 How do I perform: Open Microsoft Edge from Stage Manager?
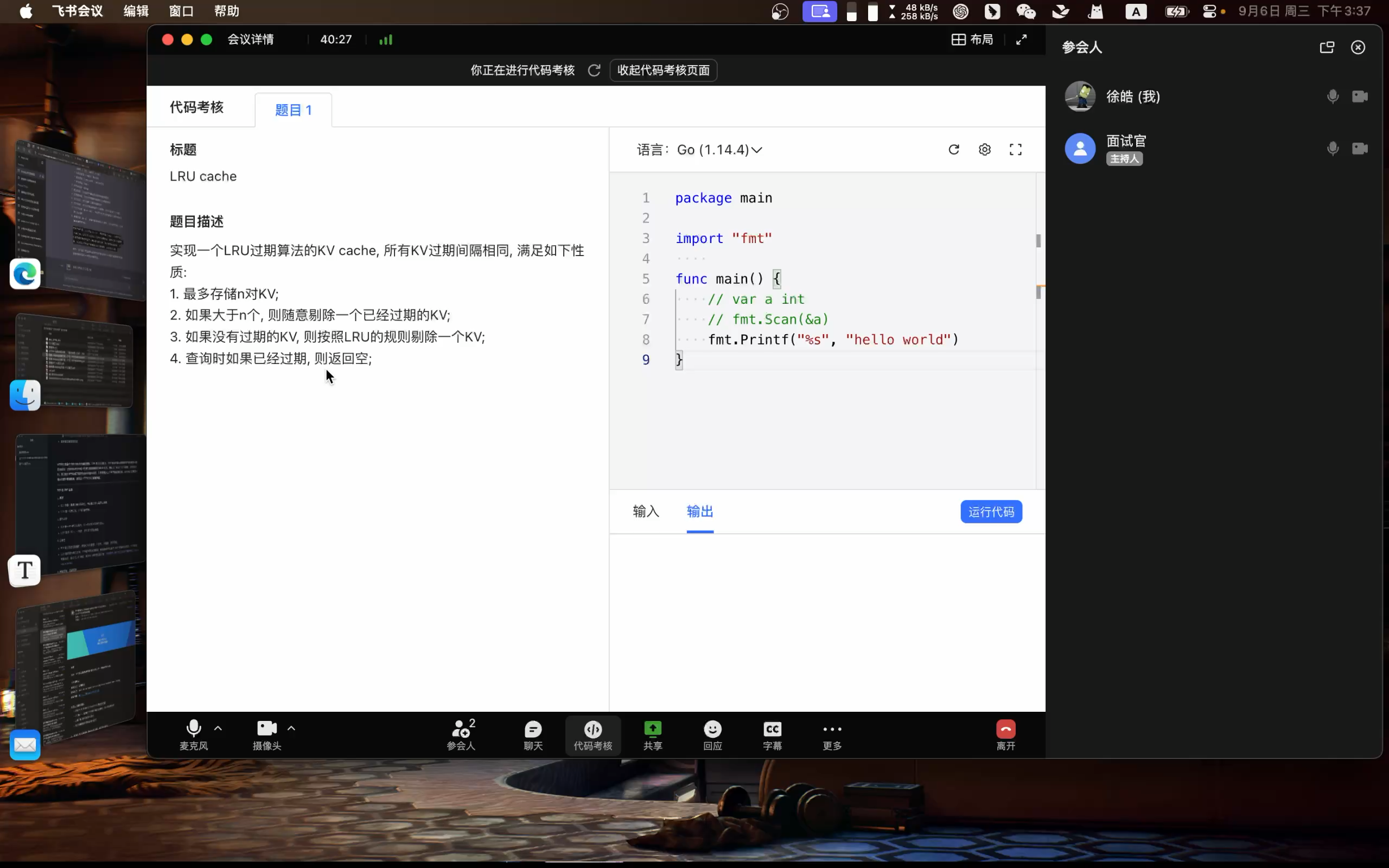(26, 274)
